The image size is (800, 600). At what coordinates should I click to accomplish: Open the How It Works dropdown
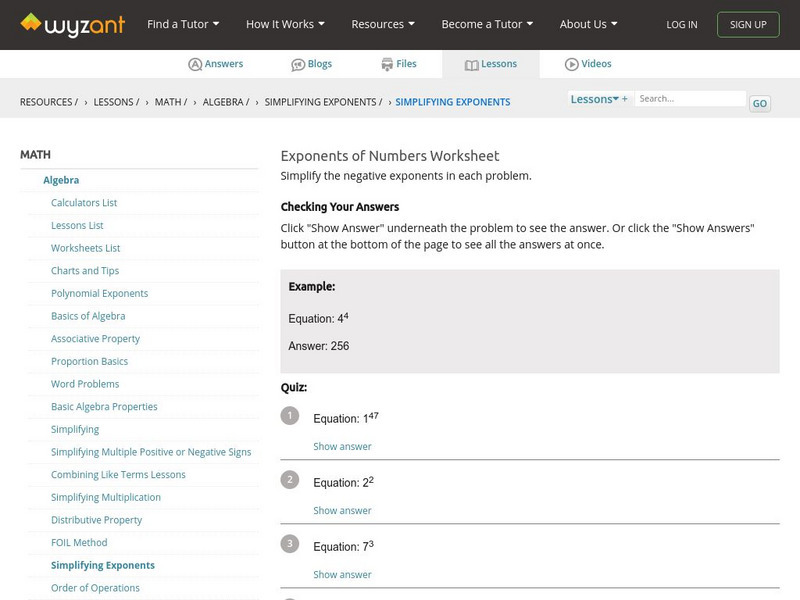(x=285, y=24)
